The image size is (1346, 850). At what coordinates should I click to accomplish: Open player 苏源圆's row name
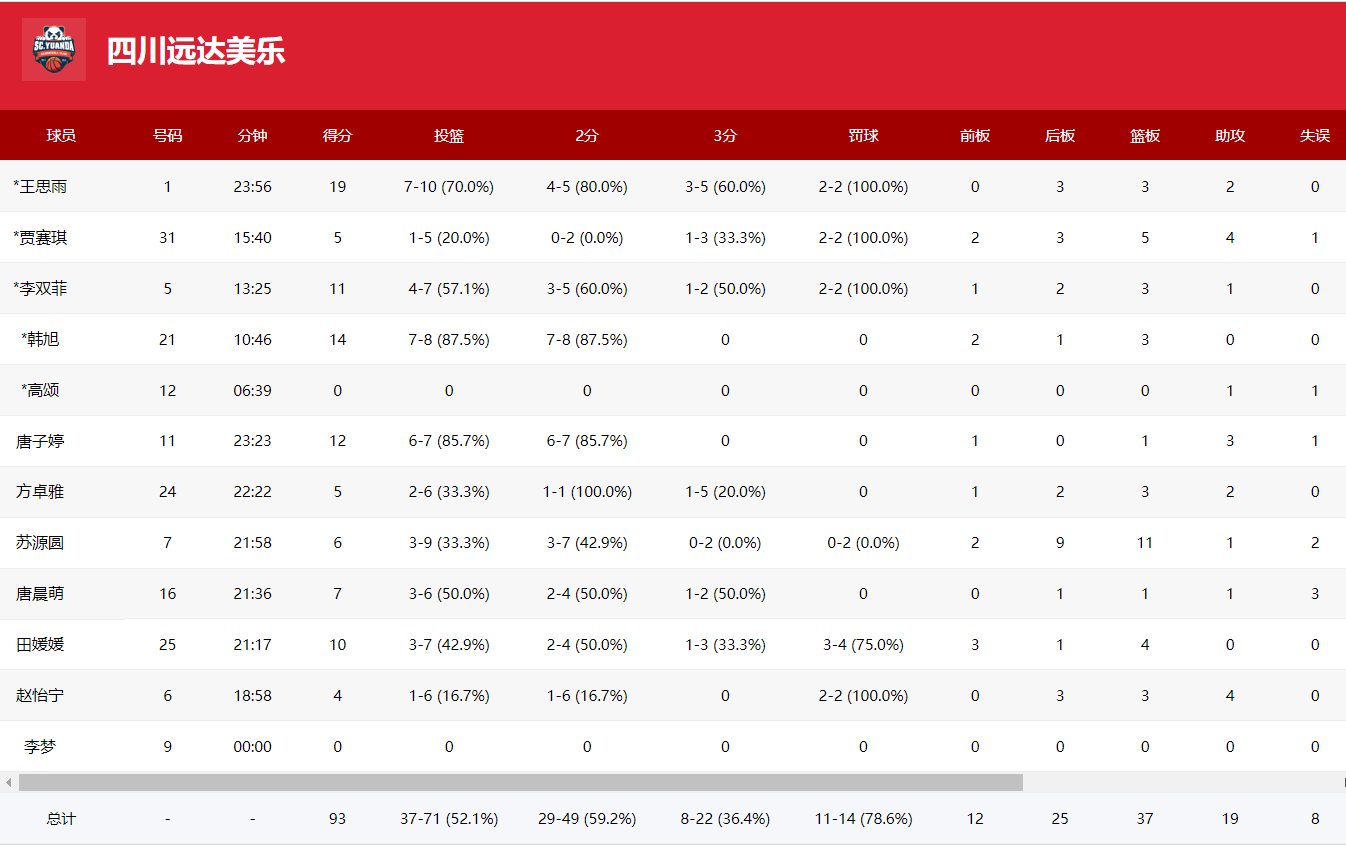click(40, 543)
